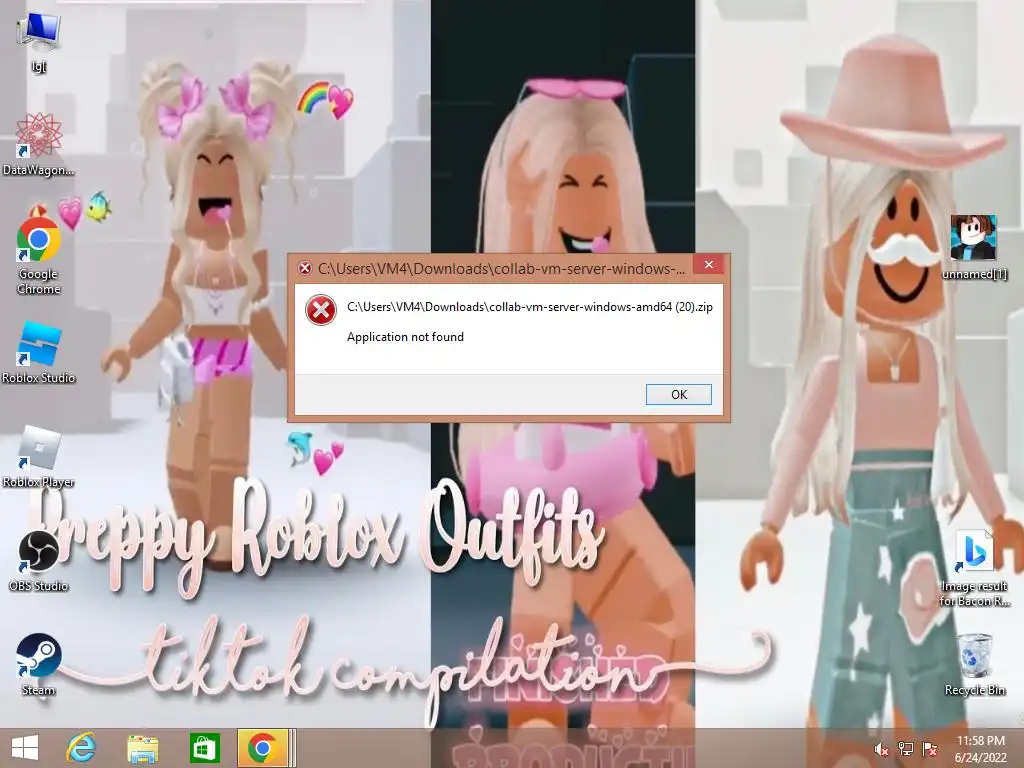
Task: Launch OBS Studio from the desktop
Action: pyautogui.click(x=38, y=560)
